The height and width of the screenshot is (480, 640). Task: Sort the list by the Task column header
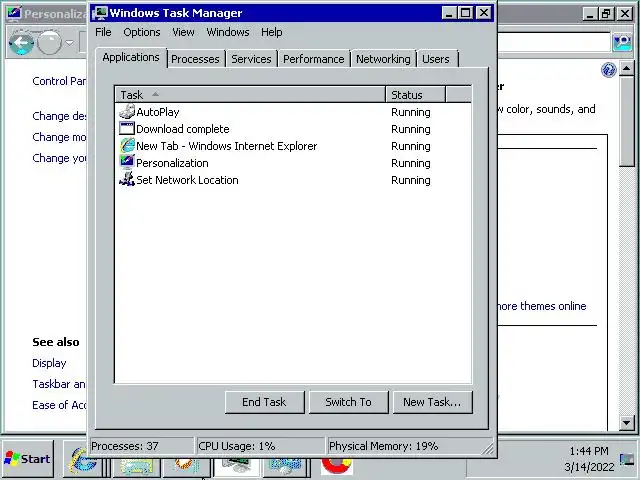[x=250, y=95]
